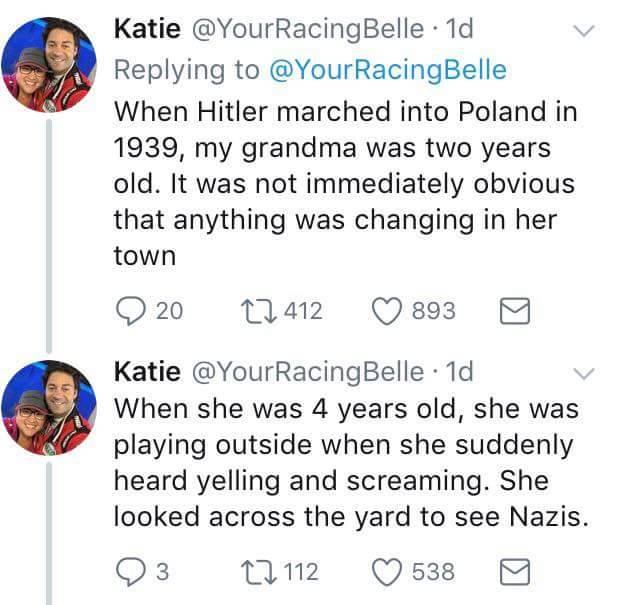Click envelope icon on the Nazis tweet

coord(514,571)
